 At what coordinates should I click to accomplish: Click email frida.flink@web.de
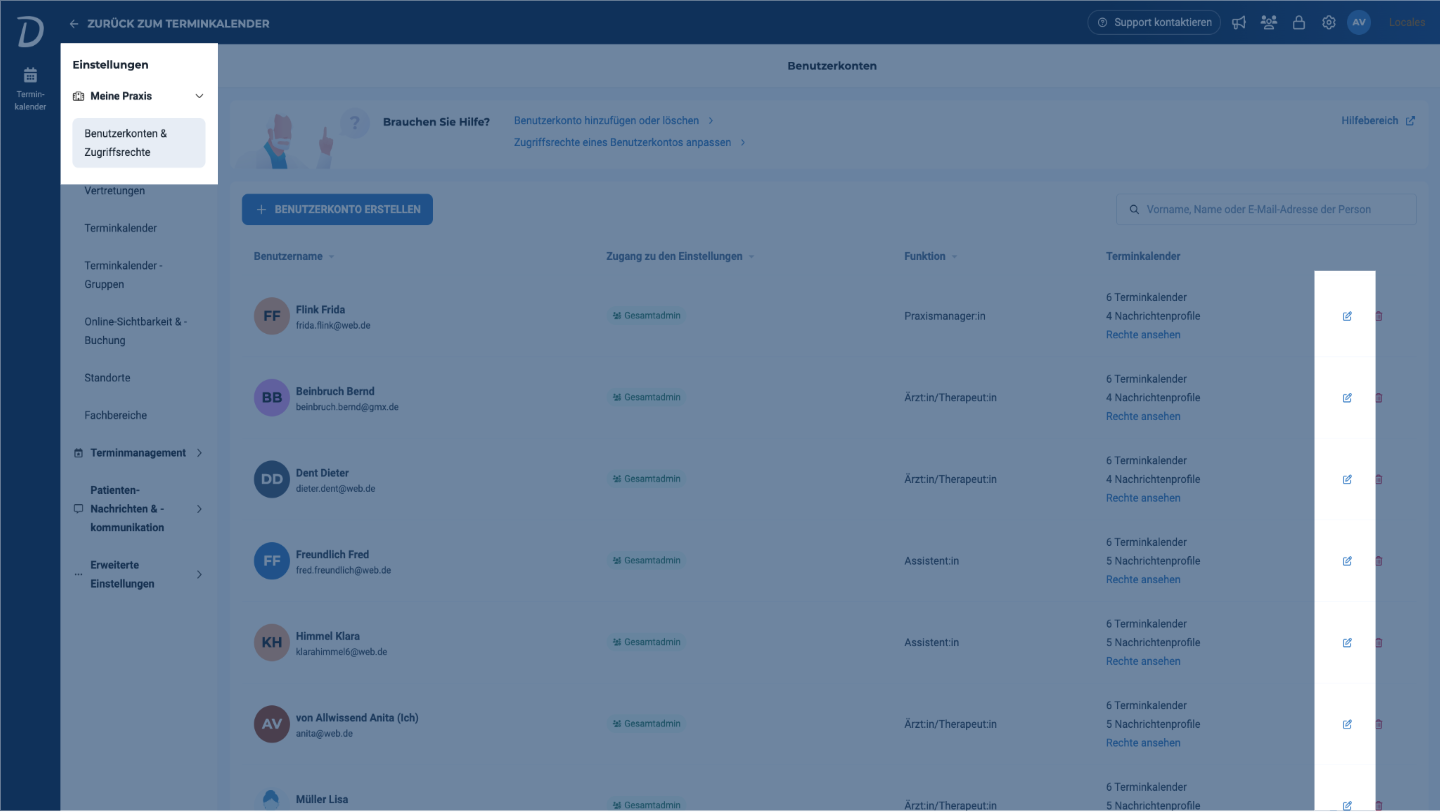[x=333, y=326]
